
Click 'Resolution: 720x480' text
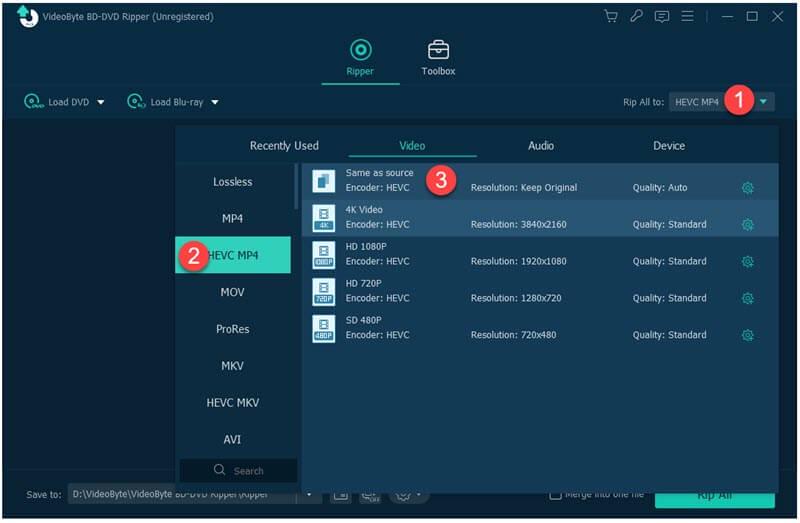(513, 335)
